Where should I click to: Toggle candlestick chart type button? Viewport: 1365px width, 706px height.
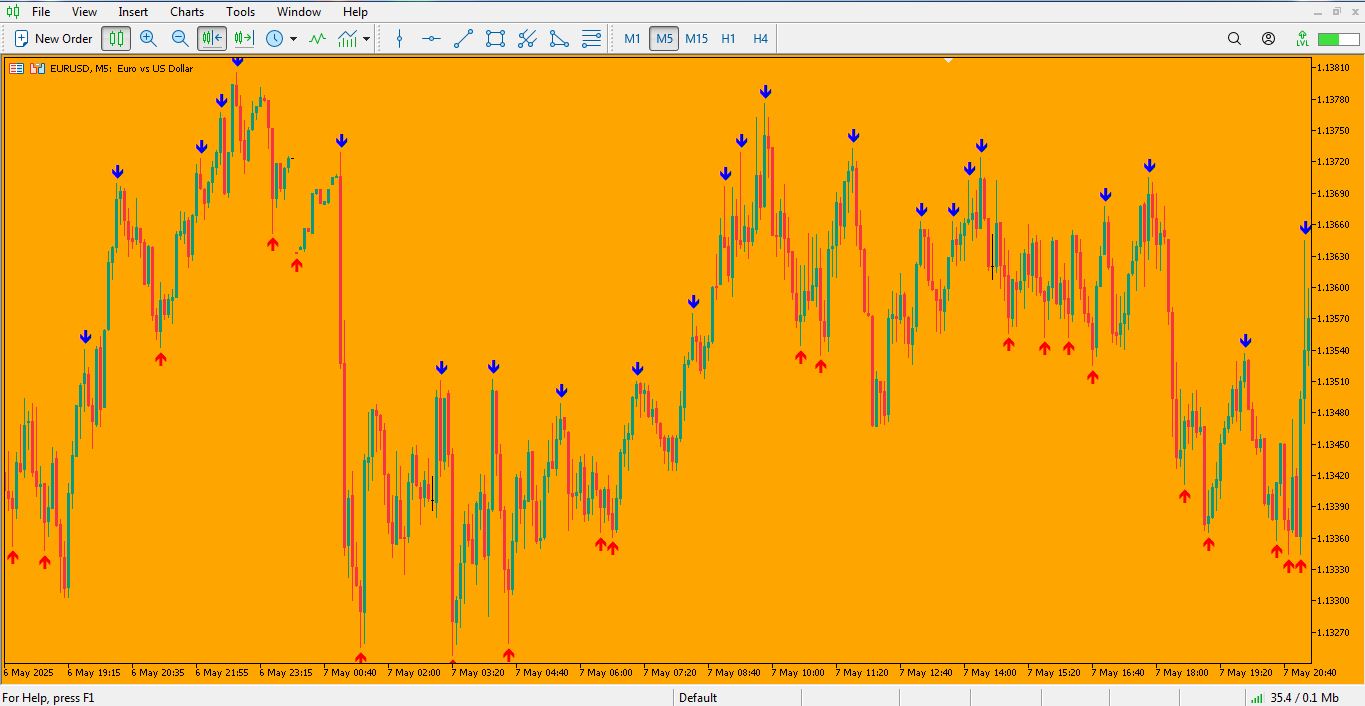[x=116, y=39]
